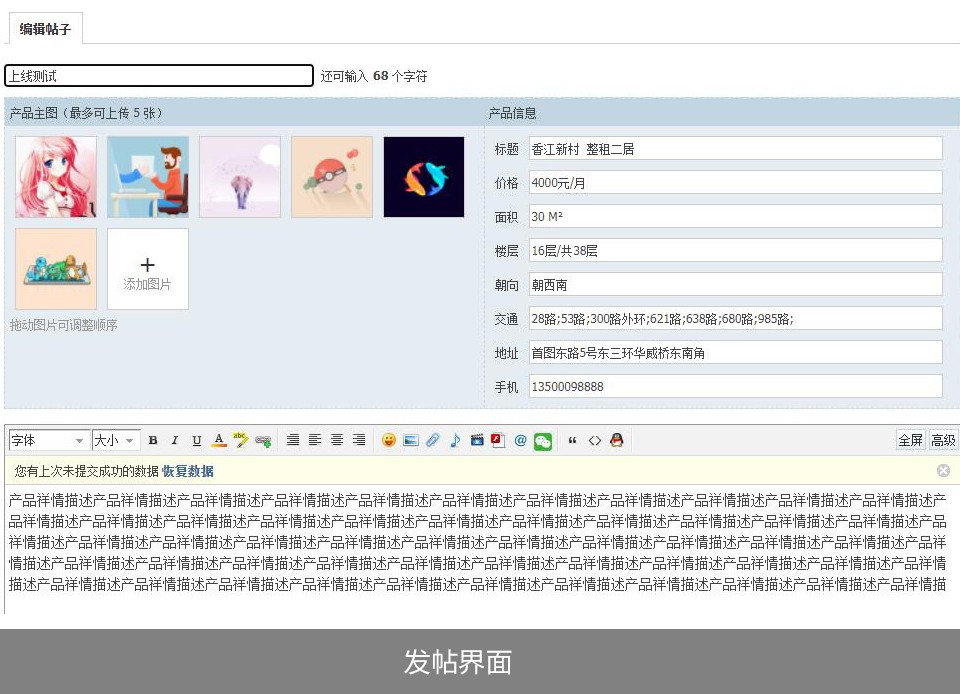Click the 拖动图片可调整顺序 hint text
Viewport: 960px width, 694px height.
pyautogui.click(x=64, y=325)
